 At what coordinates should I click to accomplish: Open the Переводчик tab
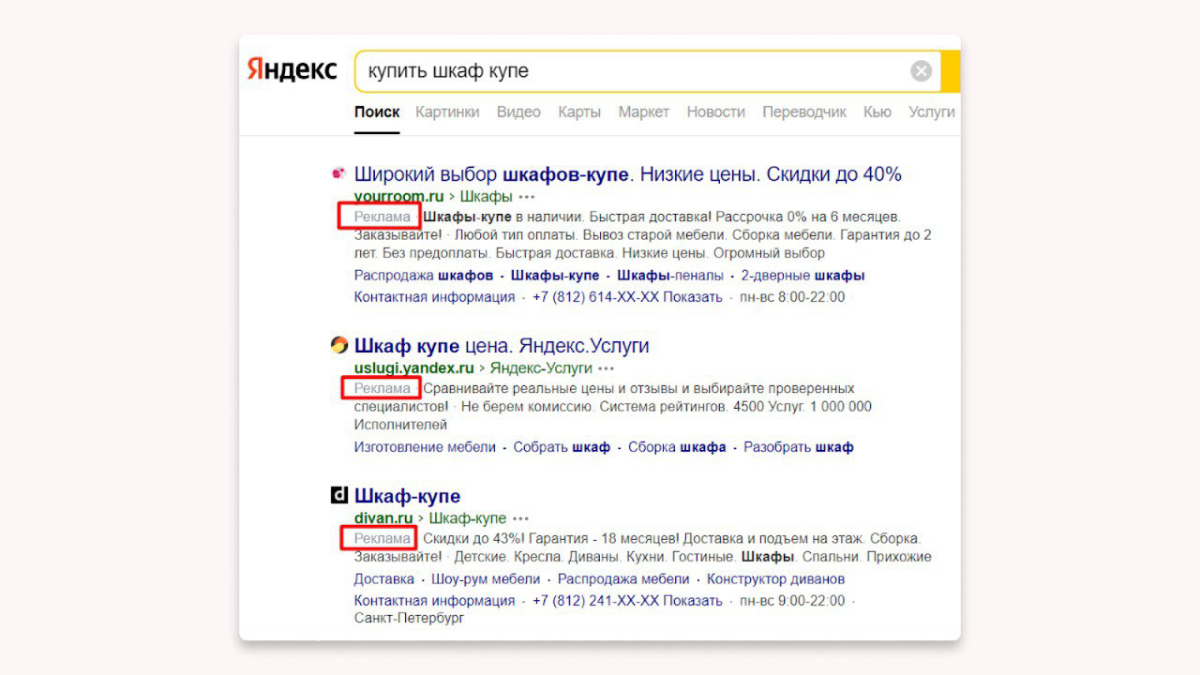[x=804, y=112]
